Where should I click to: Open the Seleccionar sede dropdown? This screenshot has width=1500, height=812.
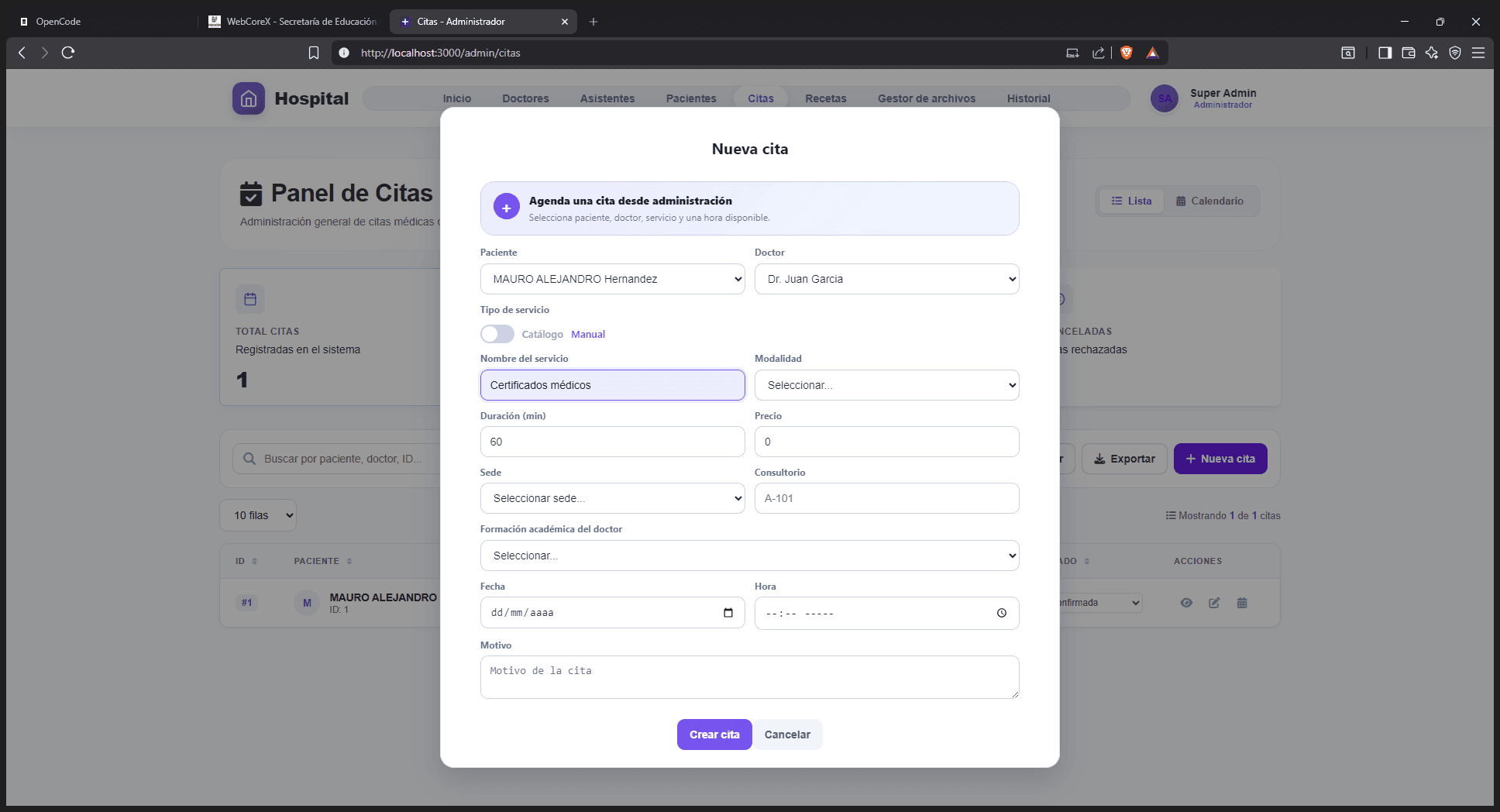[612, 498]
